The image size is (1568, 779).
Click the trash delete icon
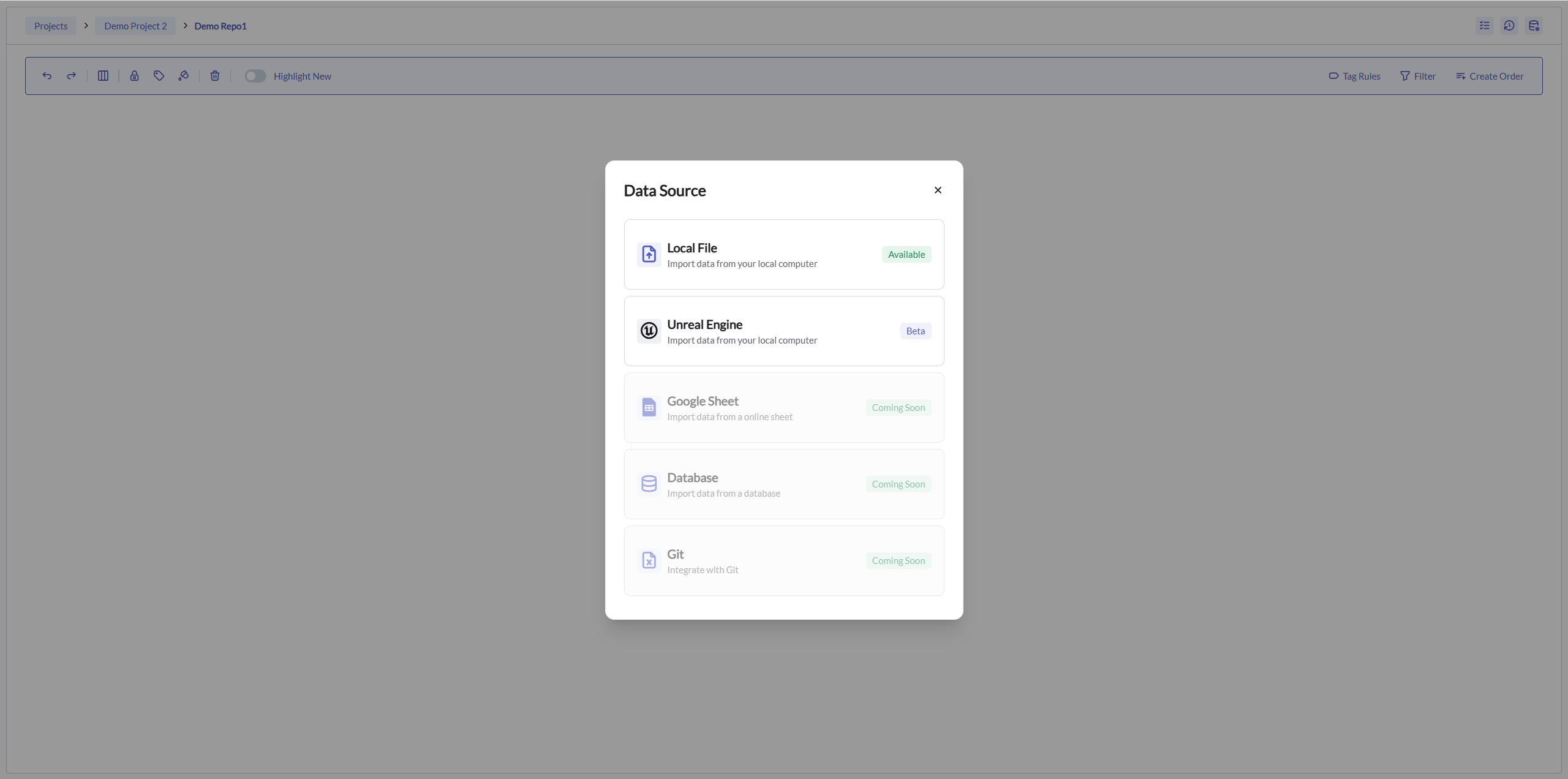(214, 75)
